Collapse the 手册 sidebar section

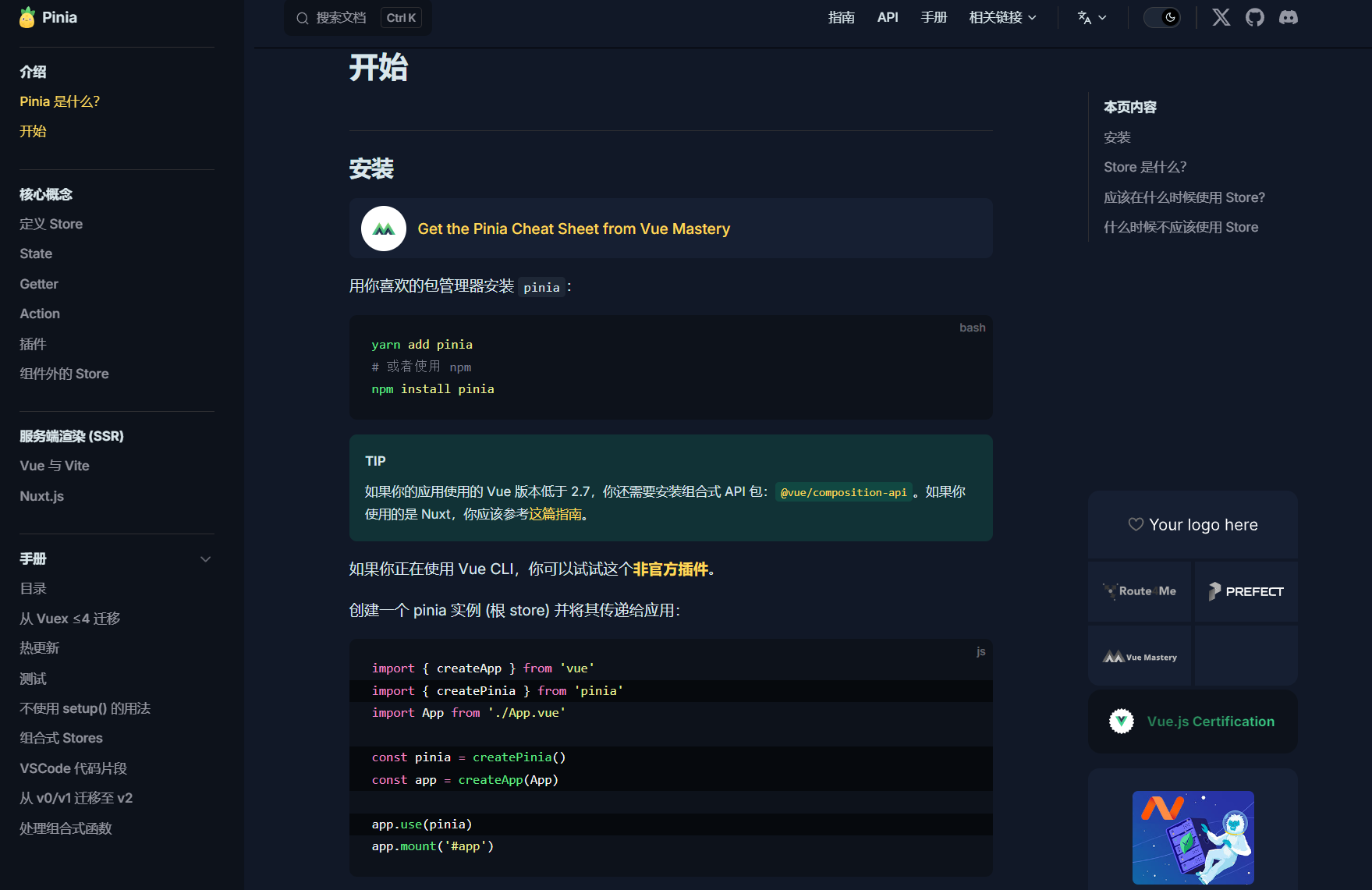(x=206, y=558)
